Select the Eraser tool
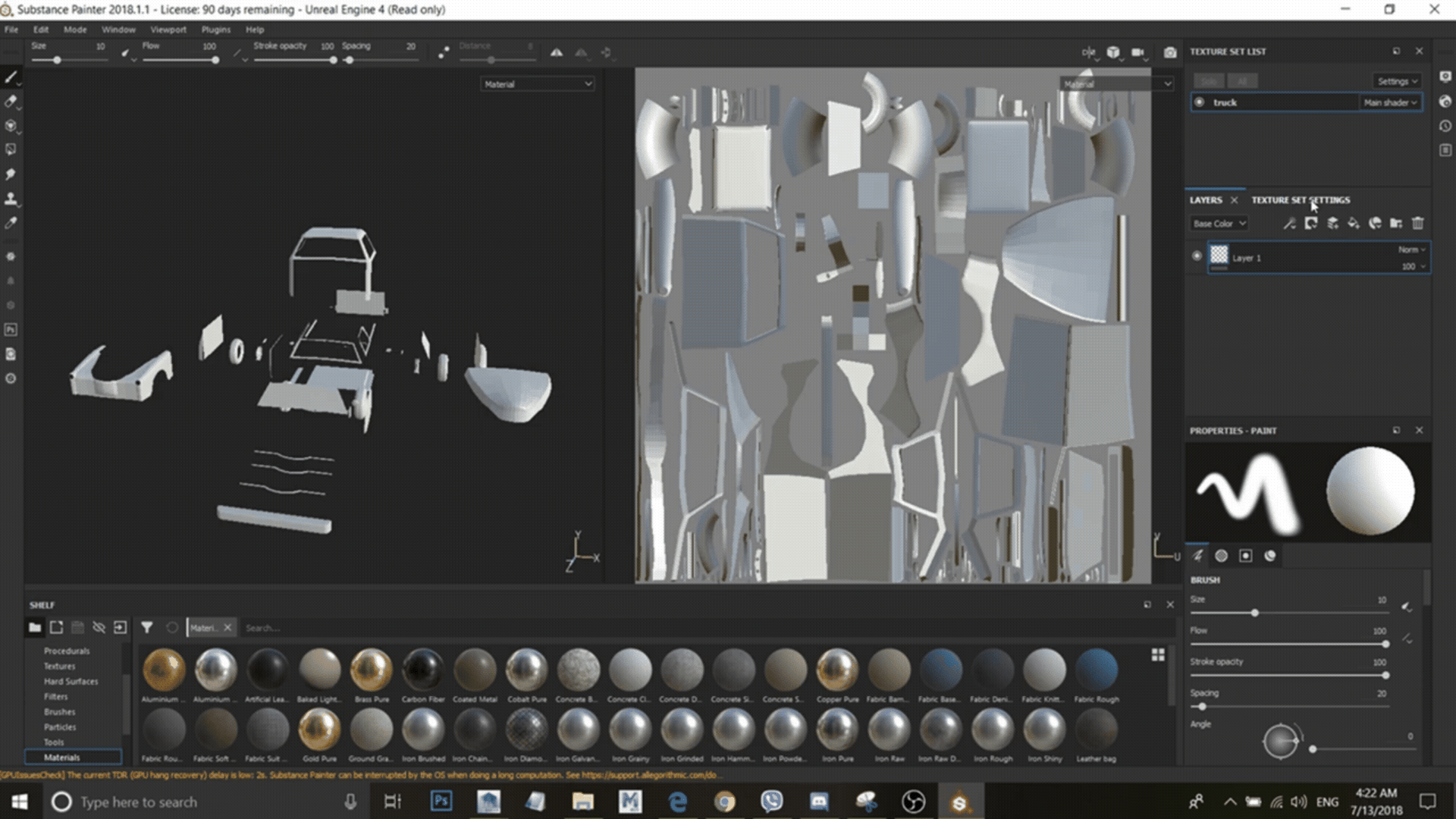 11,102
